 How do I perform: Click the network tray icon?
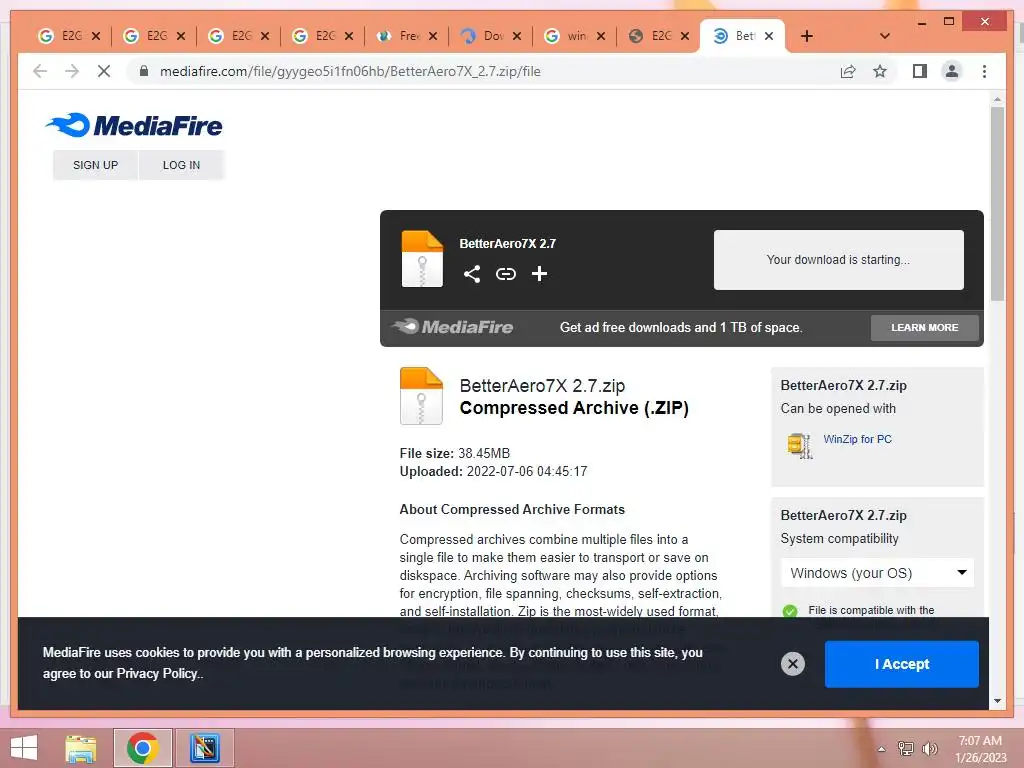pyautogui.click(x=906, y=748)
